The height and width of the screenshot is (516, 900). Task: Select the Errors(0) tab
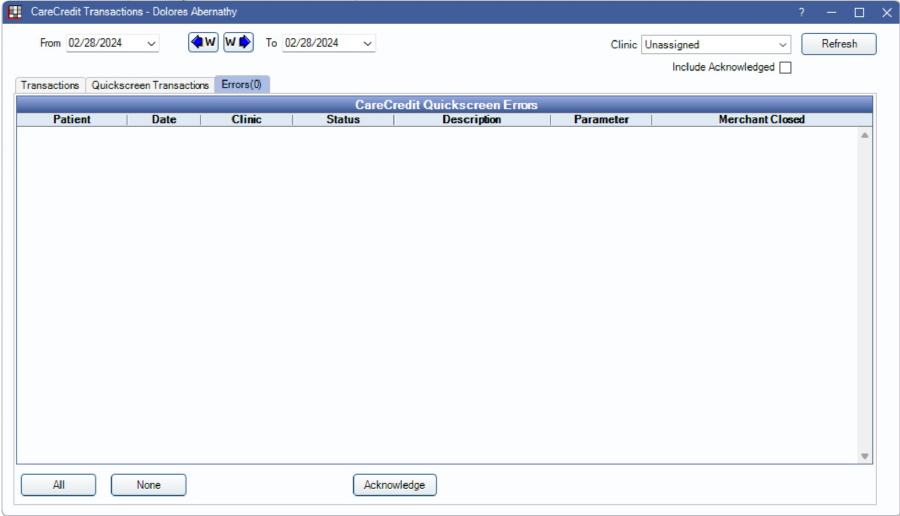coord(242,84)
